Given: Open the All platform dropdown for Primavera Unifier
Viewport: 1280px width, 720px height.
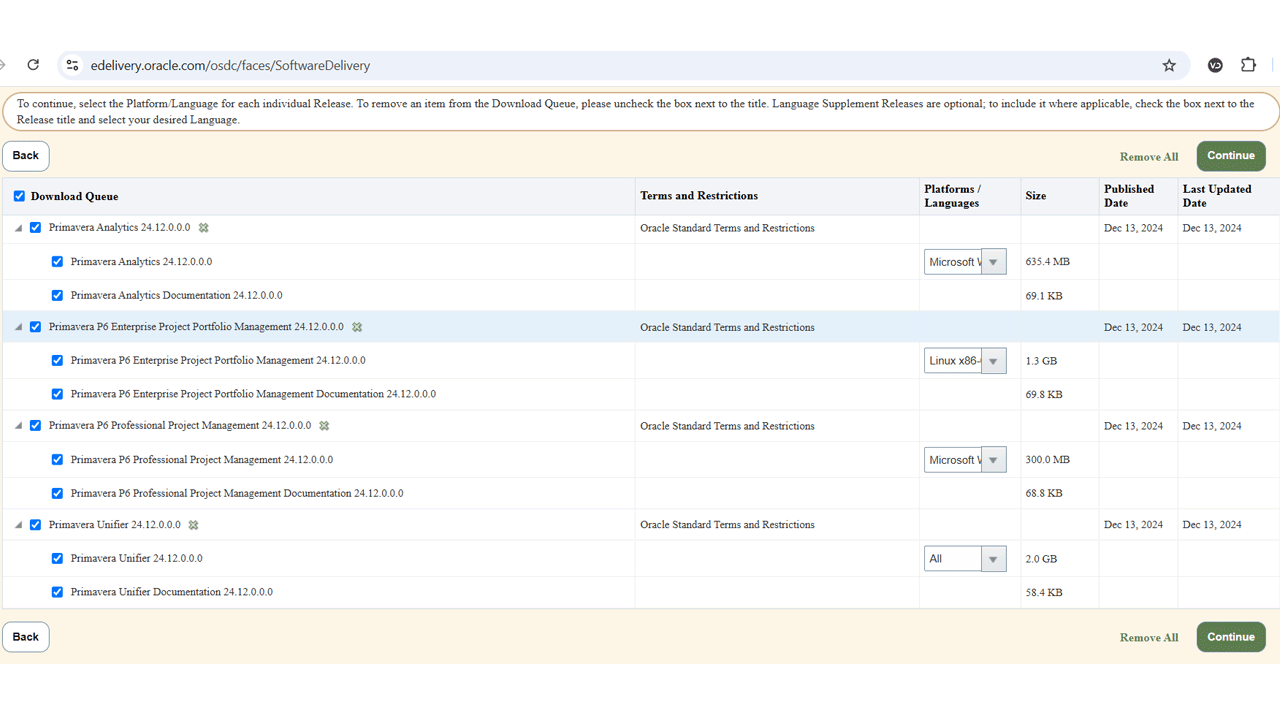Looking at the screenshot, I should click(965, 559).
